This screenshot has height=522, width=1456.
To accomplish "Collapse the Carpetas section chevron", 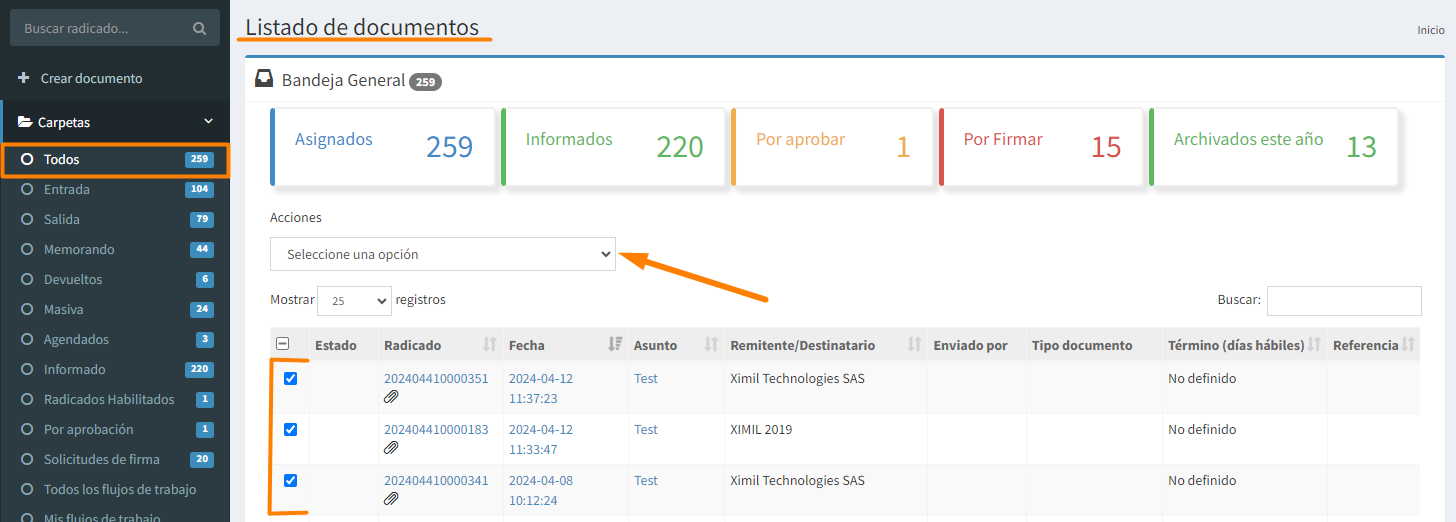I will (208, 122).
